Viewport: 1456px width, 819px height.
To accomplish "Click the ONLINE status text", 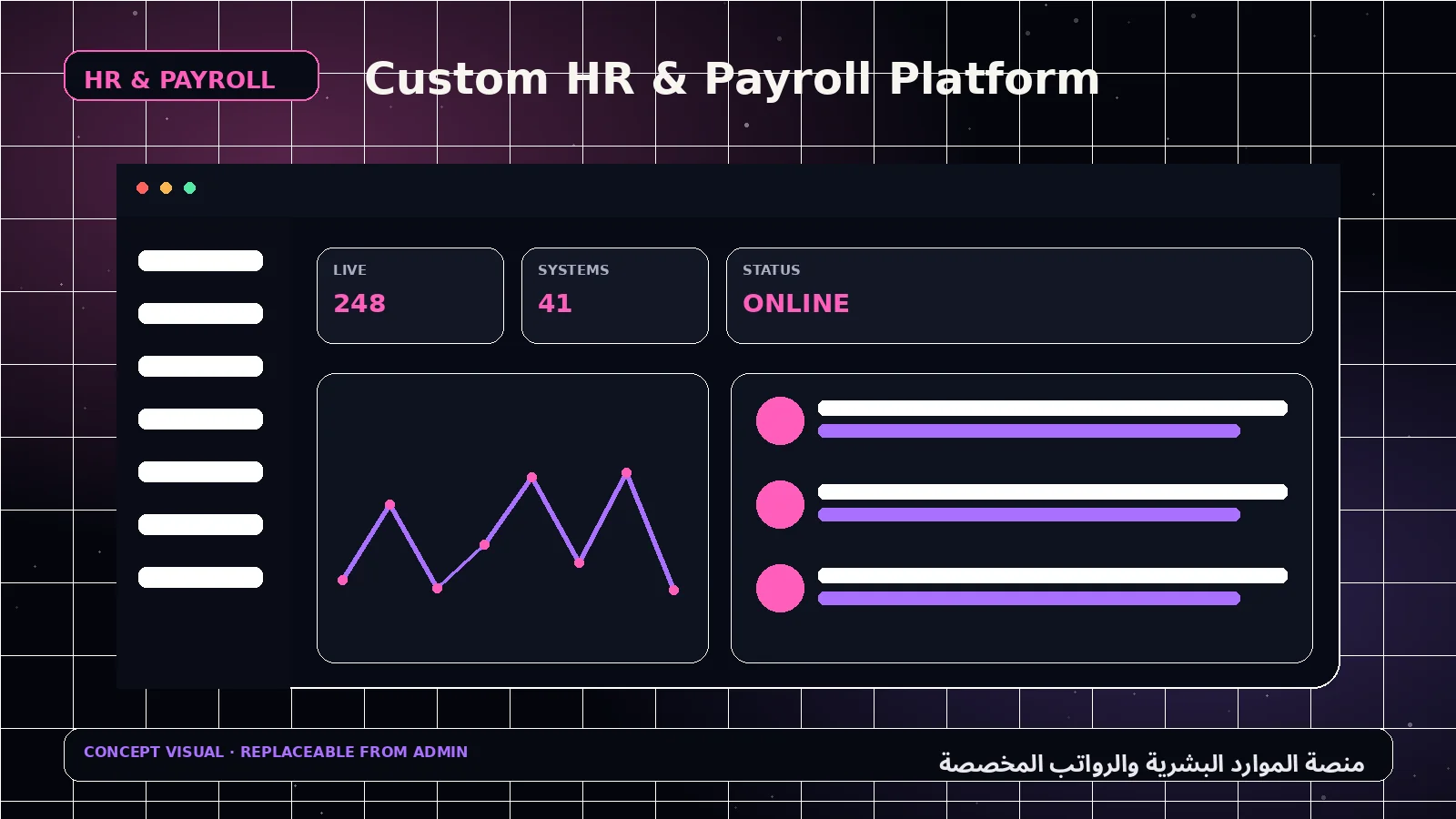I will tap(796, 303).
